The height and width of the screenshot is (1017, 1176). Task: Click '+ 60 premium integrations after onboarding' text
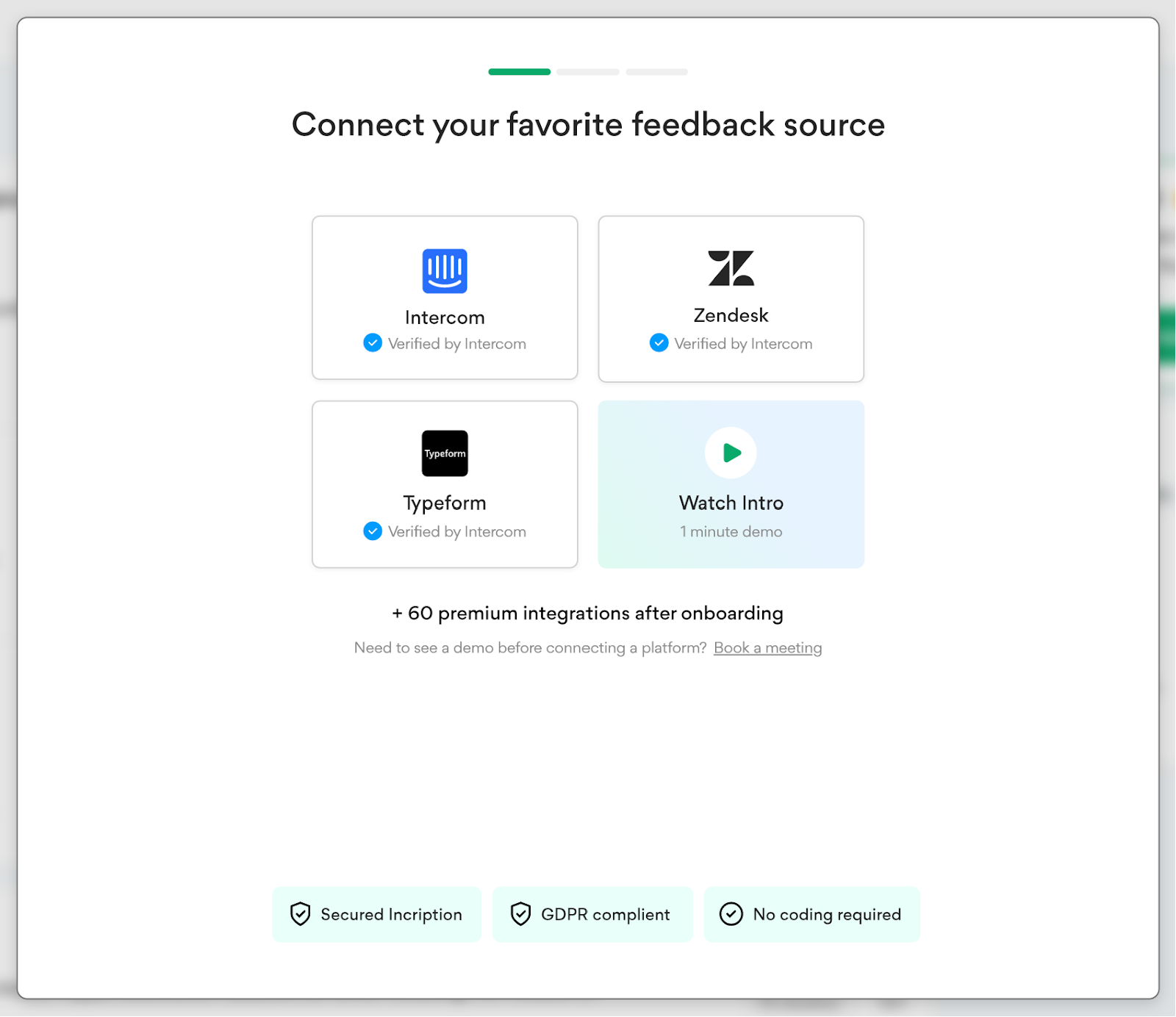(588, 614)
